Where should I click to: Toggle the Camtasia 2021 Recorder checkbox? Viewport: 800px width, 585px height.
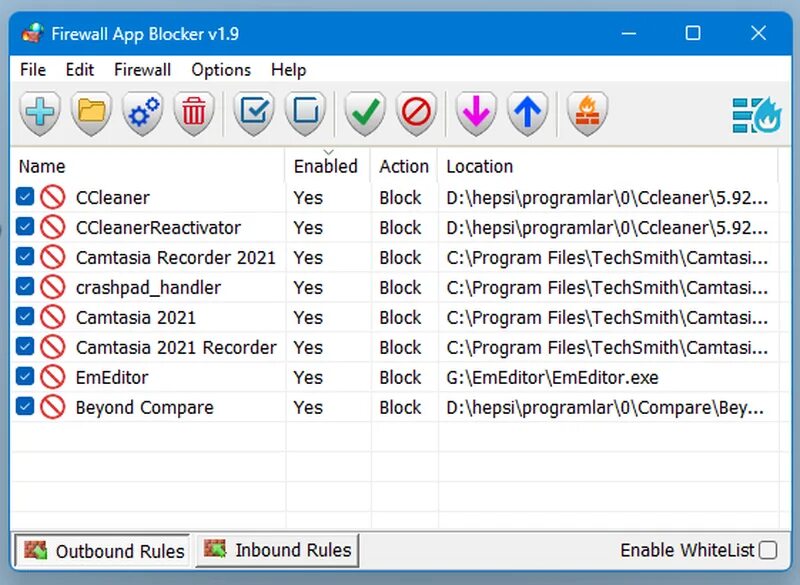tap(25, 346)
